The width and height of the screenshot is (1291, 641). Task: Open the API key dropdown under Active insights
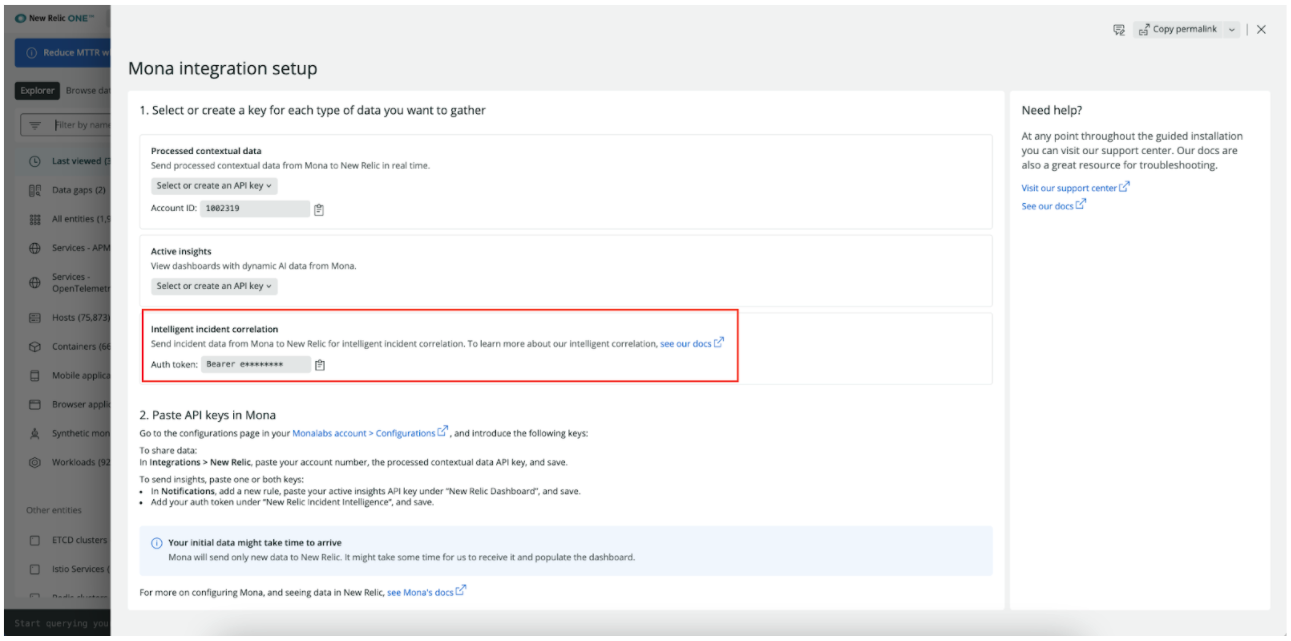(x=214, y=286)
